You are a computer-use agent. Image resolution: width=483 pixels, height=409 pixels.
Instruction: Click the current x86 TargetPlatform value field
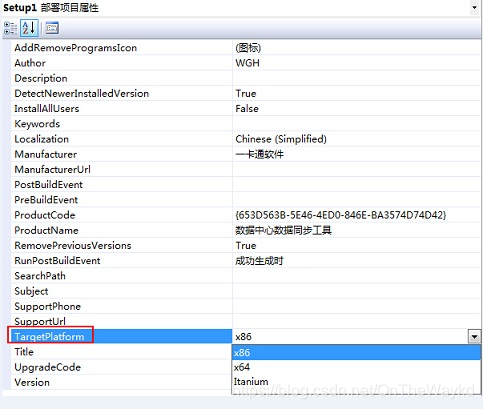350,336
